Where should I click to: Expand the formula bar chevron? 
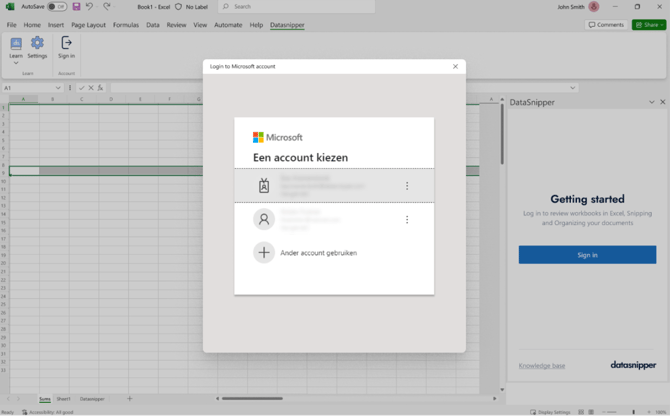[572, 88]
